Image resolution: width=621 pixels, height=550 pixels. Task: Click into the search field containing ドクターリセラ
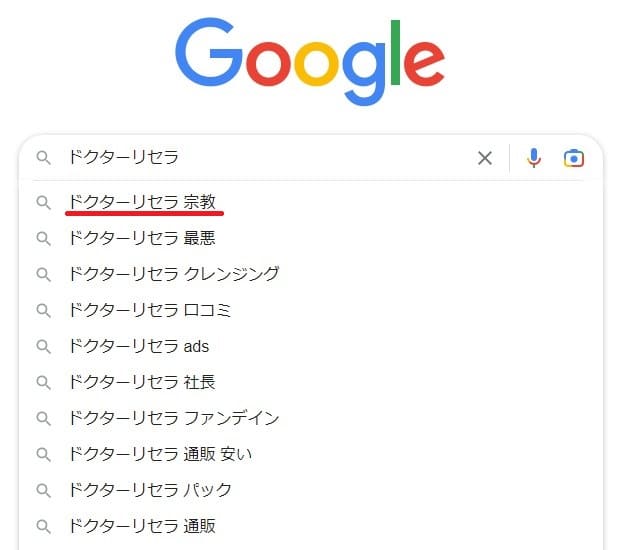tap(269, 158)
